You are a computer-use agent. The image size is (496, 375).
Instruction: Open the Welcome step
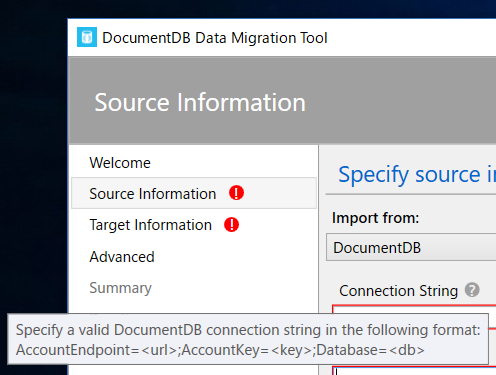pos(120,163)
